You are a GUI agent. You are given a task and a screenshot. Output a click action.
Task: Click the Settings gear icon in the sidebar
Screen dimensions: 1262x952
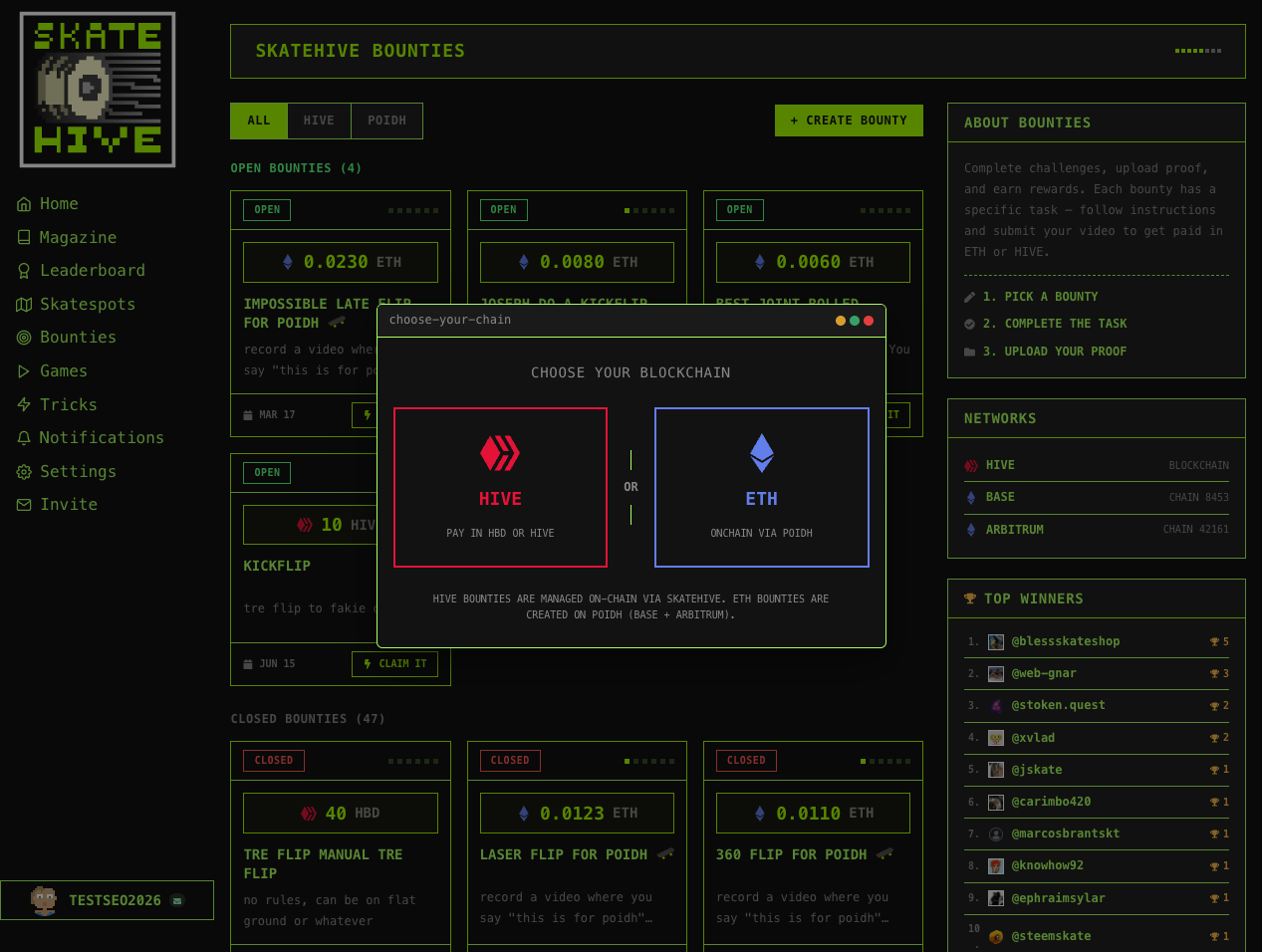pyautogui.click(x=24, y=472)
